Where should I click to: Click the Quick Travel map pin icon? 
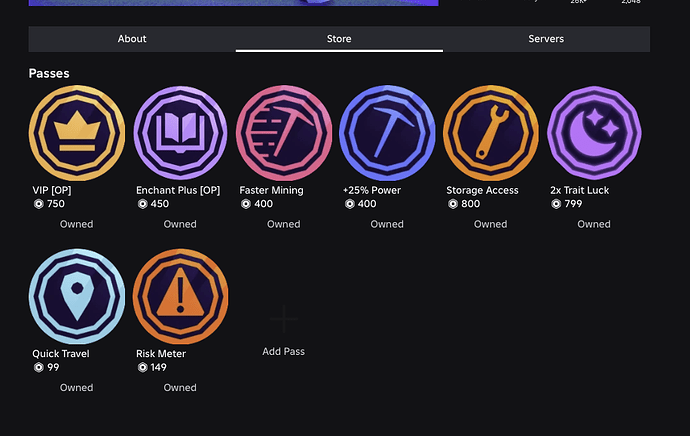click(x=76, y=296)
